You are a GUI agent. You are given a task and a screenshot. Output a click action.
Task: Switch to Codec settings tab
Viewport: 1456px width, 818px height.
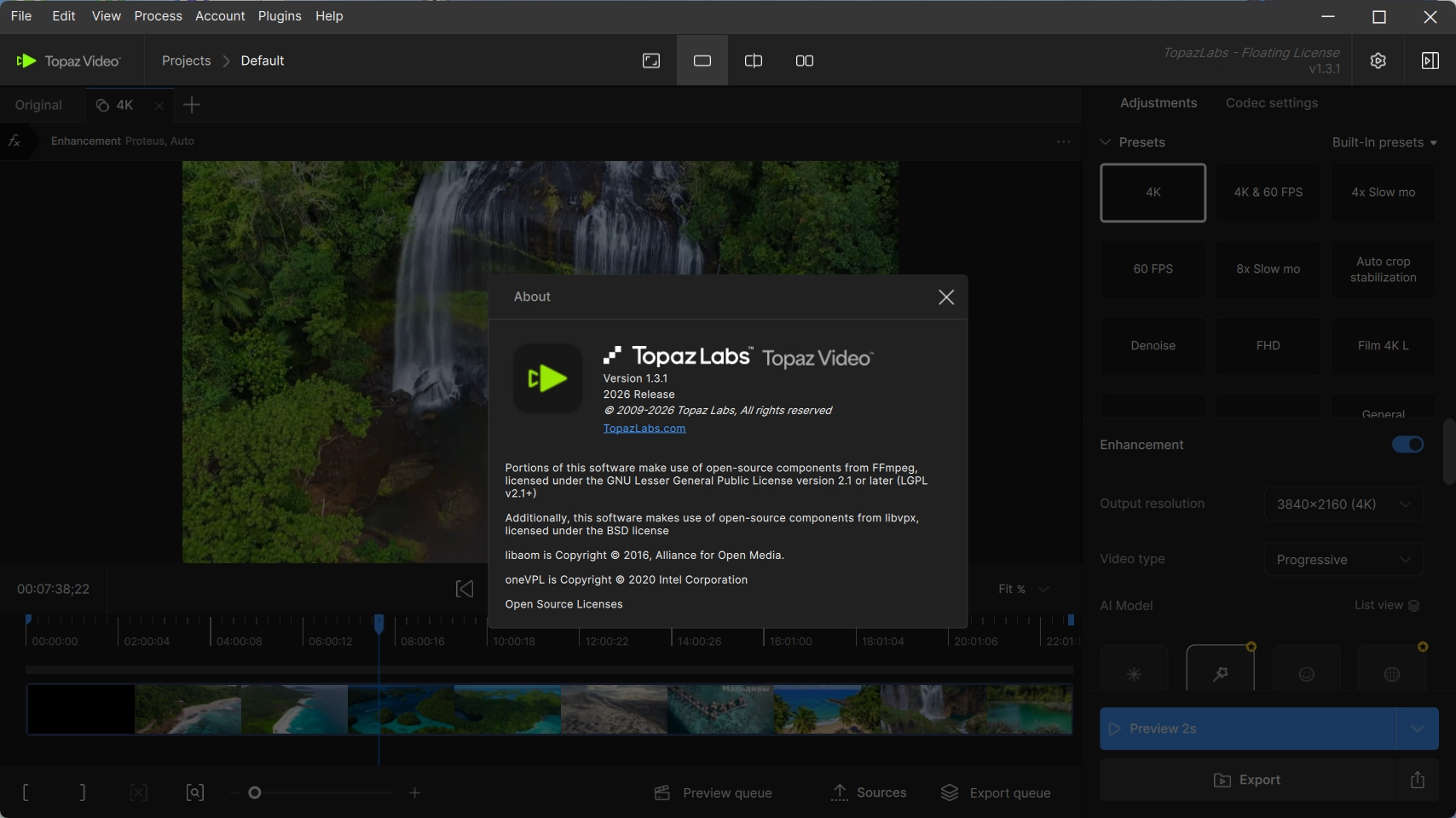[x=1271, y=103]
